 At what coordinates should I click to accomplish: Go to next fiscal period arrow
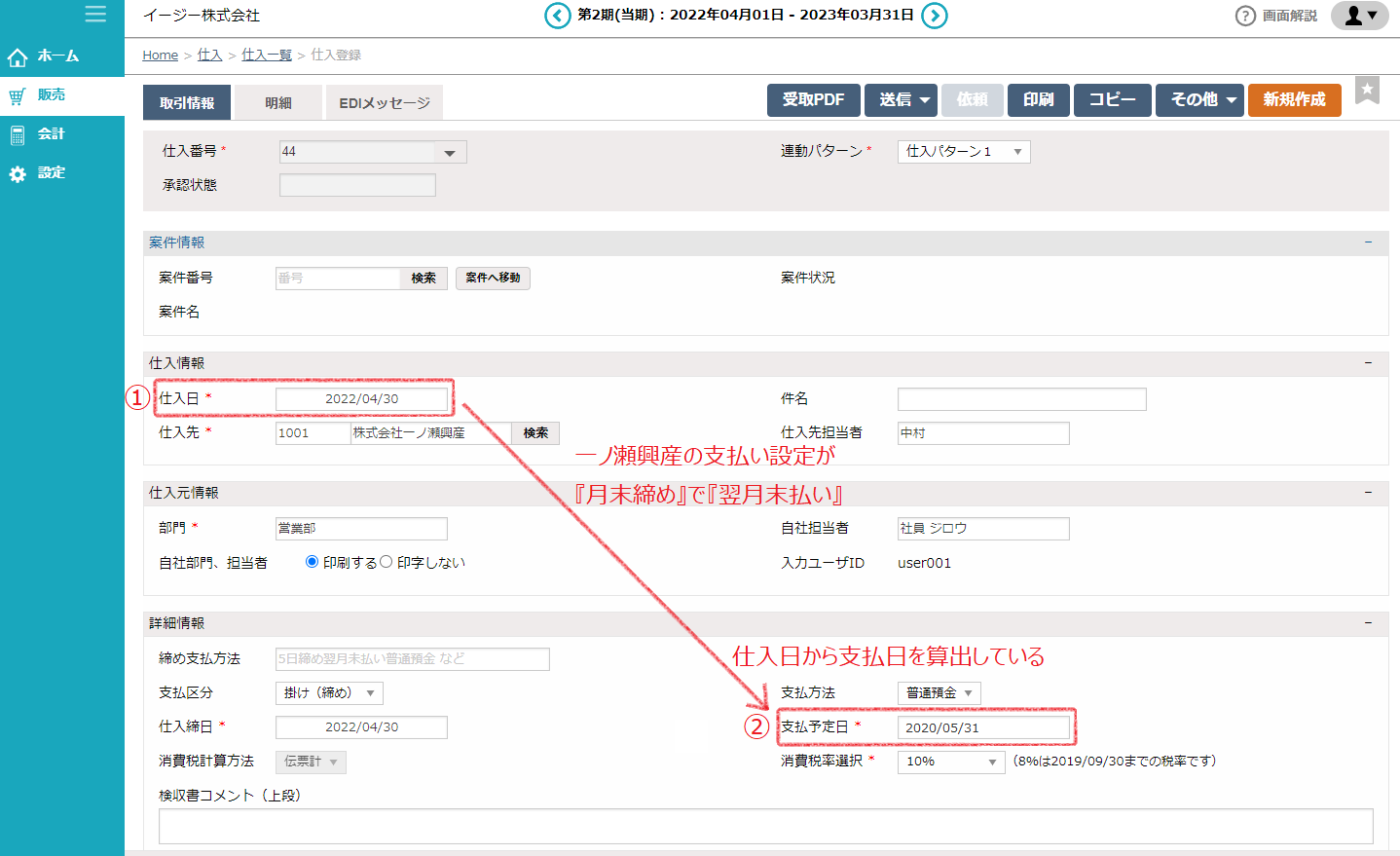coord(934,16)
